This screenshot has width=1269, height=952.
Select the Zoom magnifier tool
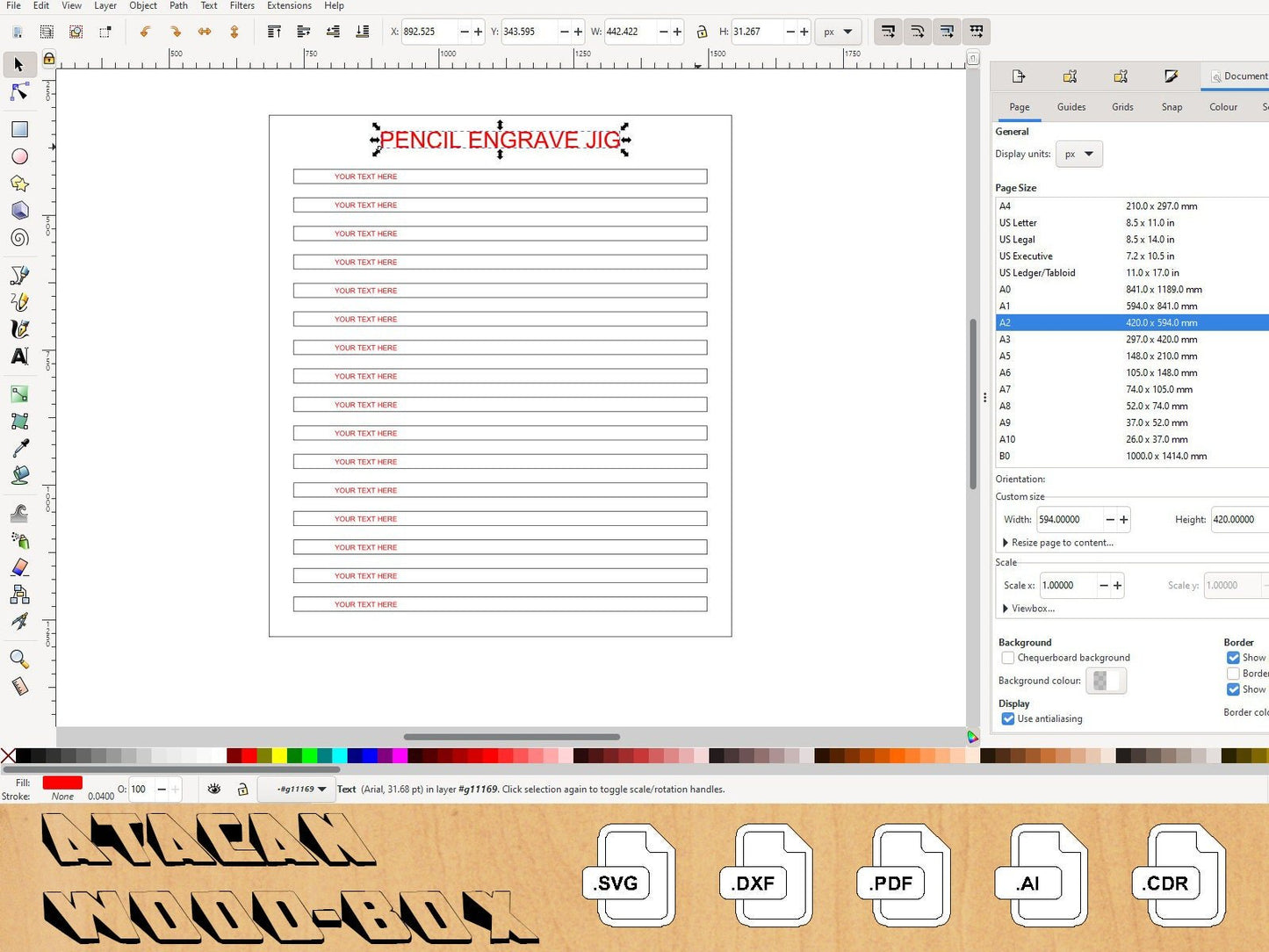pos(19,659)
